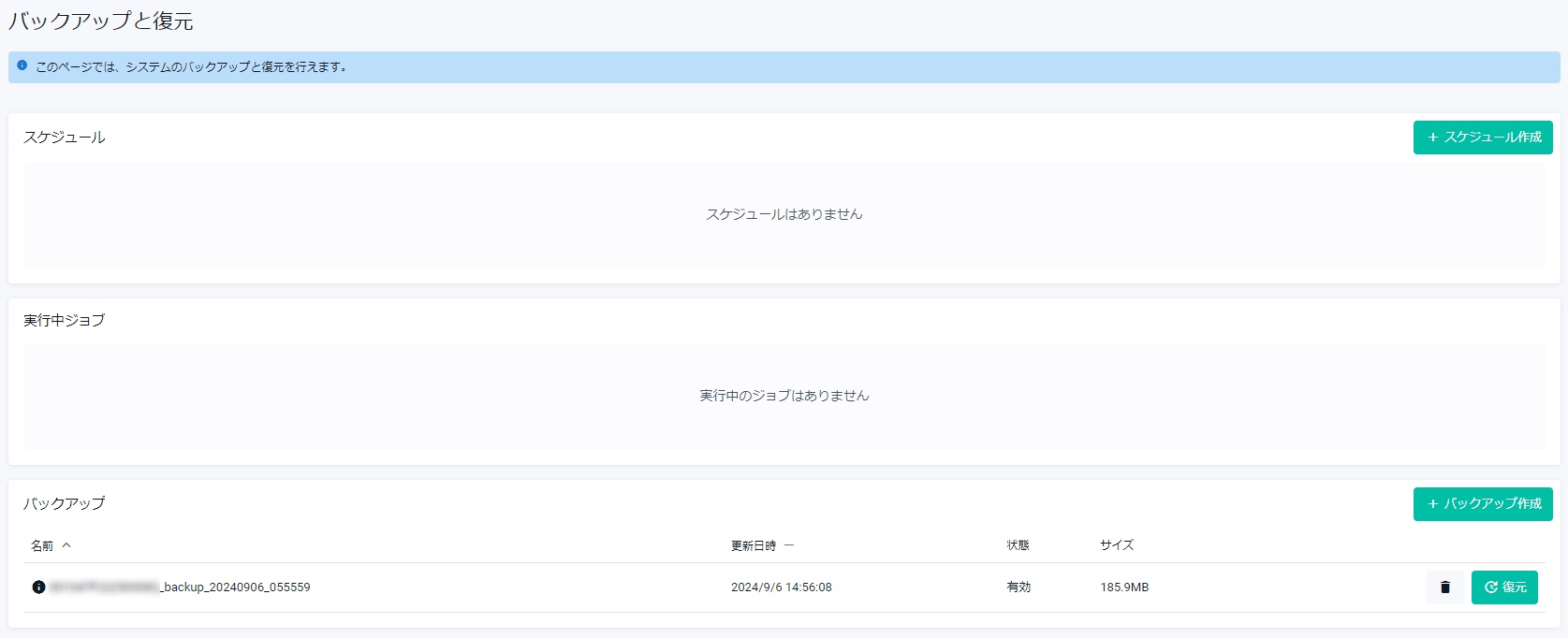
Task: Select the backup_20240906_055559 file name
Action: pyautogui.click(x=236, y=587)
